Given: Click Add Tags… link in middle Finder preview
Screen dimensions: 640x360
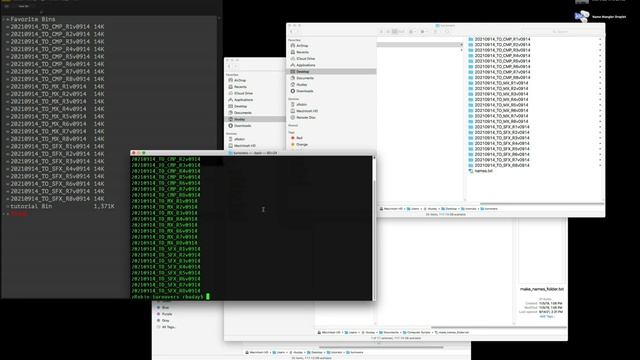Looking at the screenshot, I should coord(547,316).
